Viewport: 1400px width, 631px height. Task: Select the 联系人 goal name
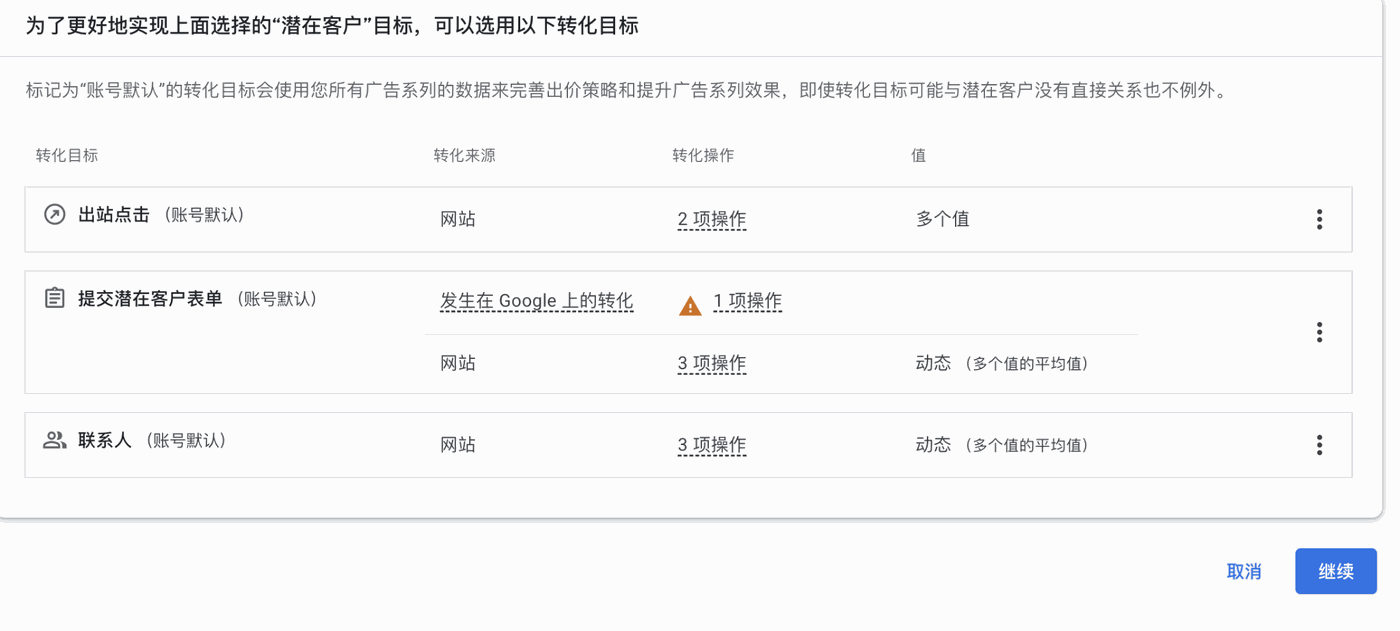pos(105,440)
